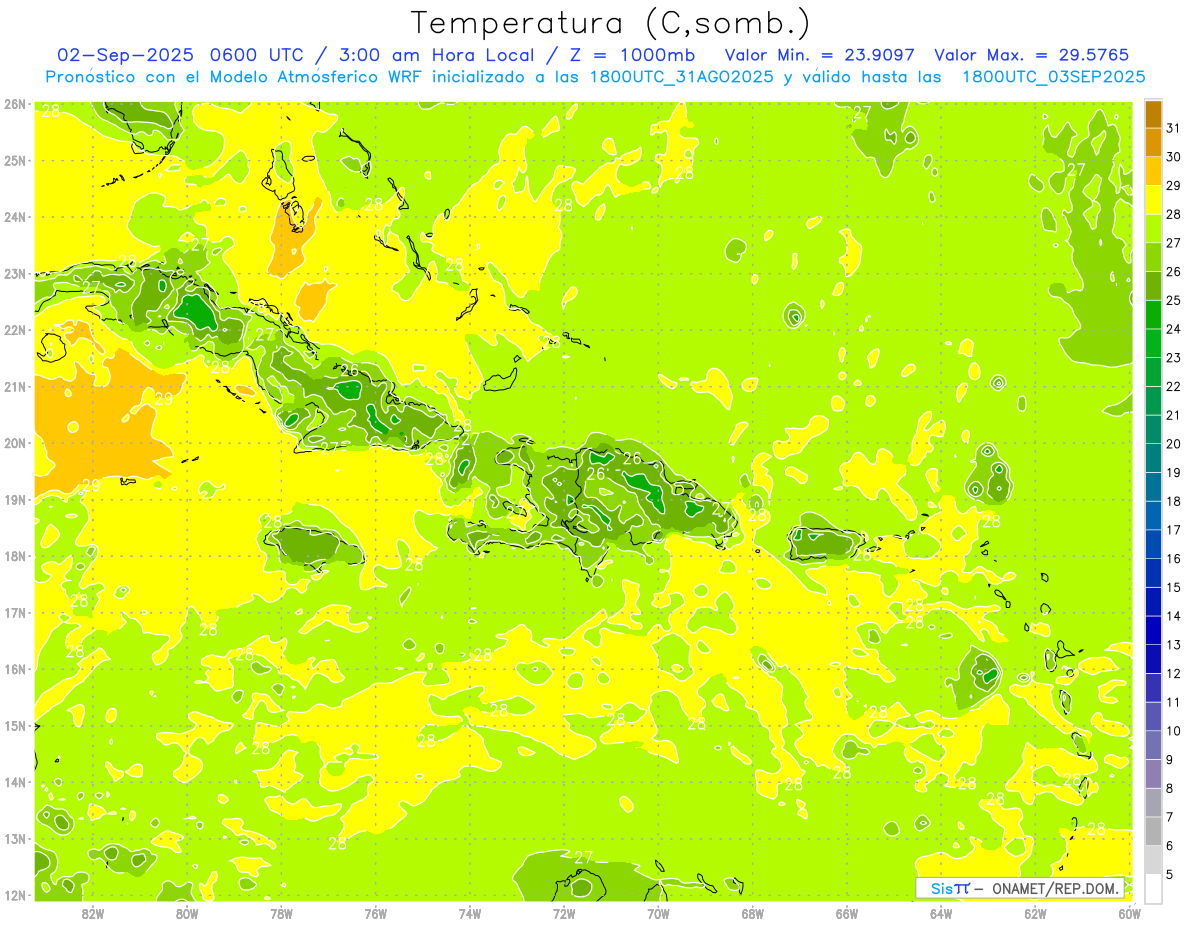Click the 13N latitude label
1200x927 pixels.
pos(14,839)
